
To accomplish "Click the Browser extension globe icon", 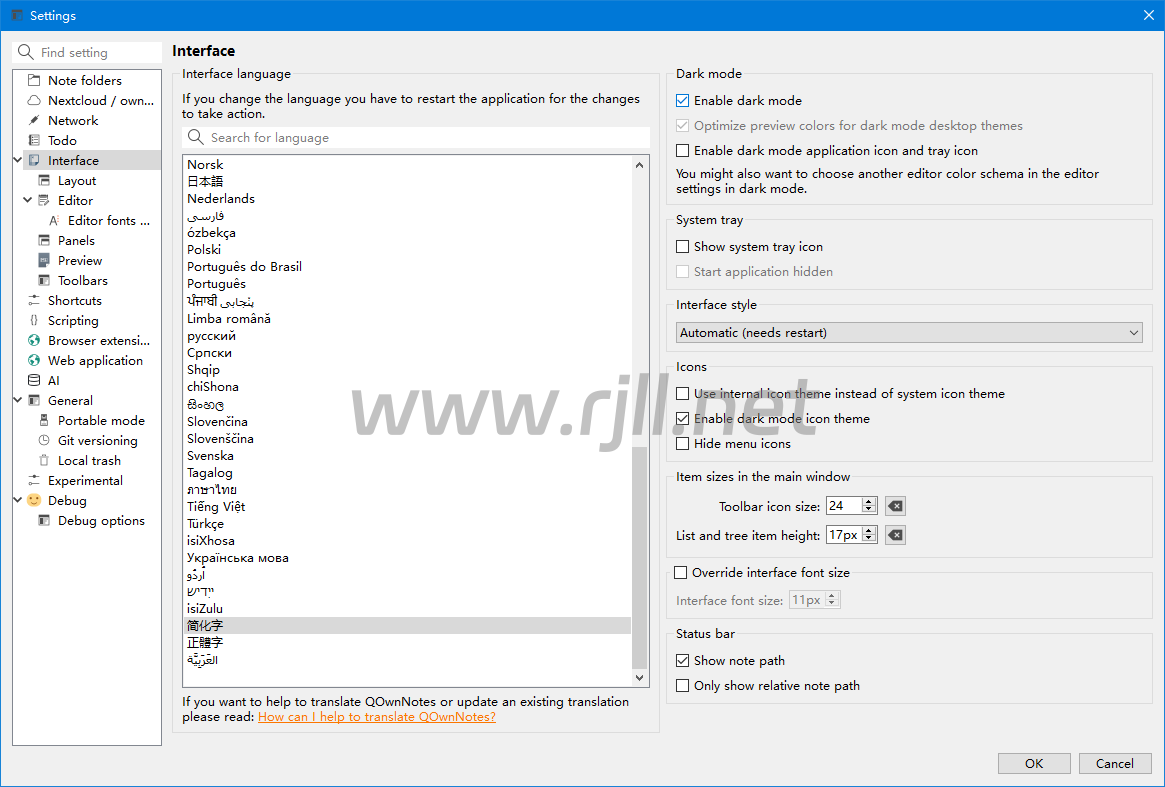I will pos(34,341).
